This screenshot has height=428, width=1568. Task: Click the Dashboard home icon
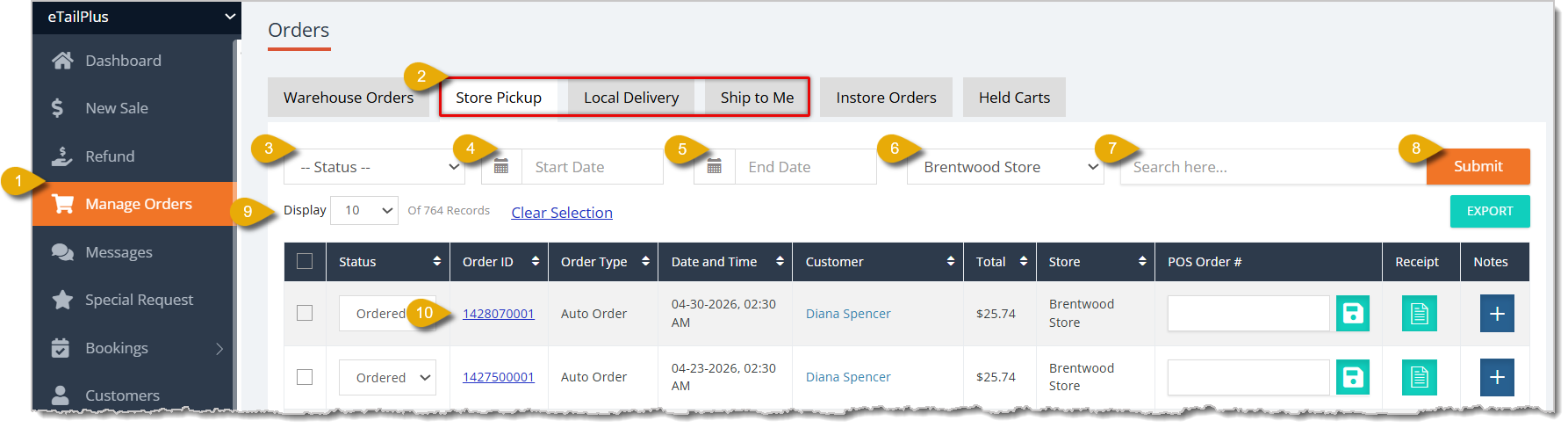tap(62, 61)
